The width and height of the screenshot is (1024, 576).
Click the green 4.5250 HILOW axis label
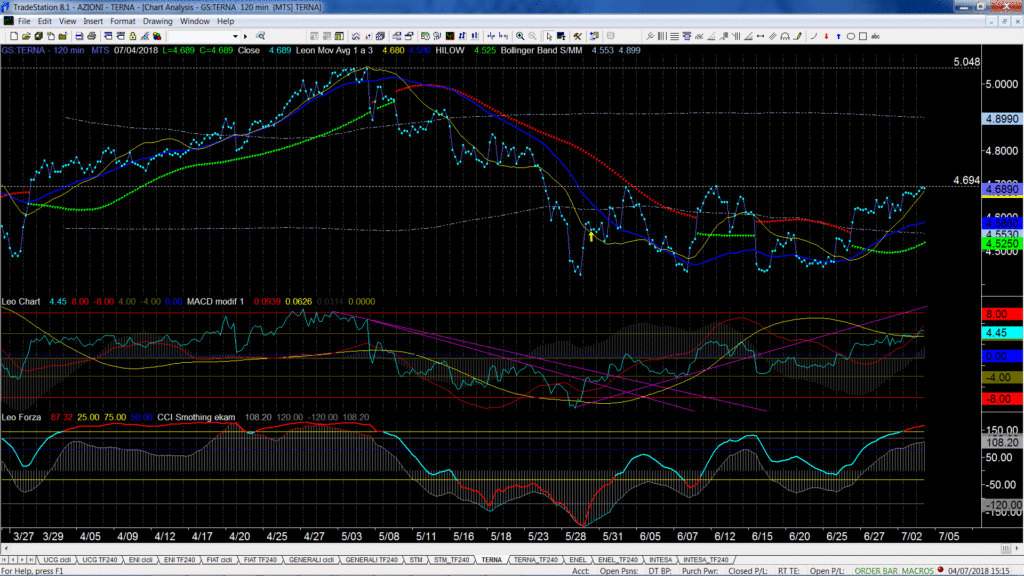1002,244
